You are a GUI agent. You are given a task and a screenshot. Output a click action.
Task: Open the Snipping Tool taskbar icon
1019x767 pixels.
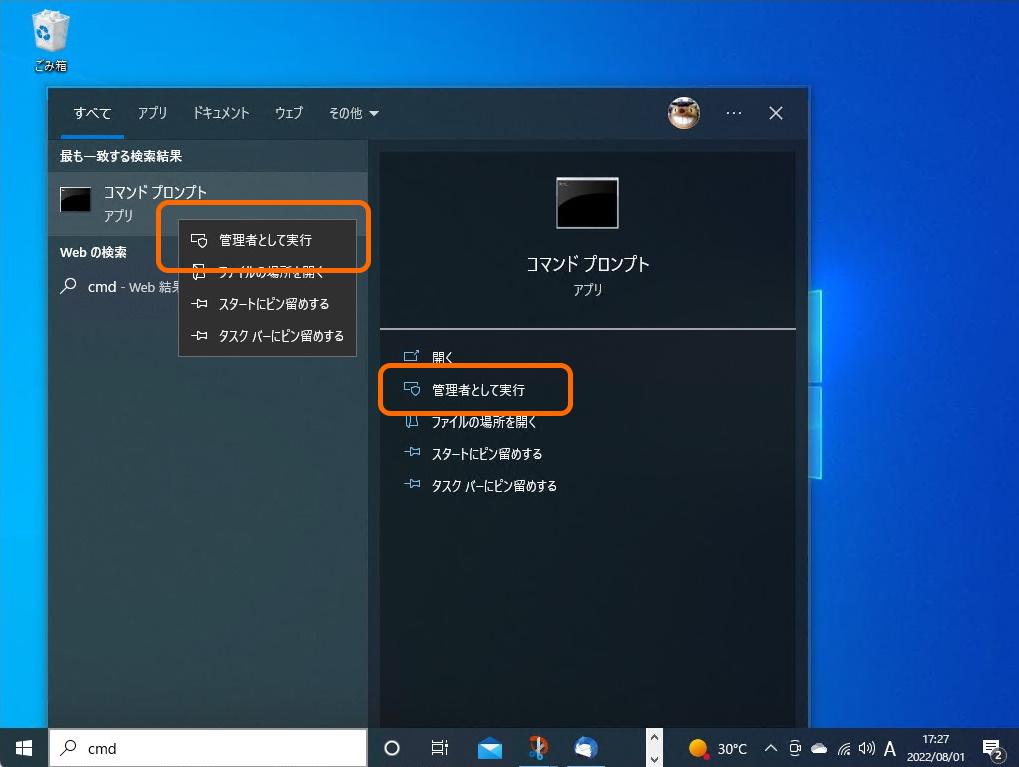(x=537, y=748)
